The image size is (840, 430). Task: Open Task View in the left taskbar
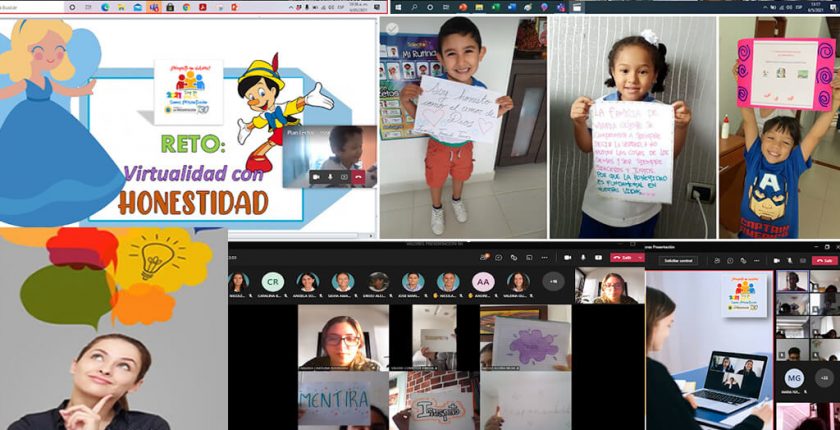(x=88, y=7)
